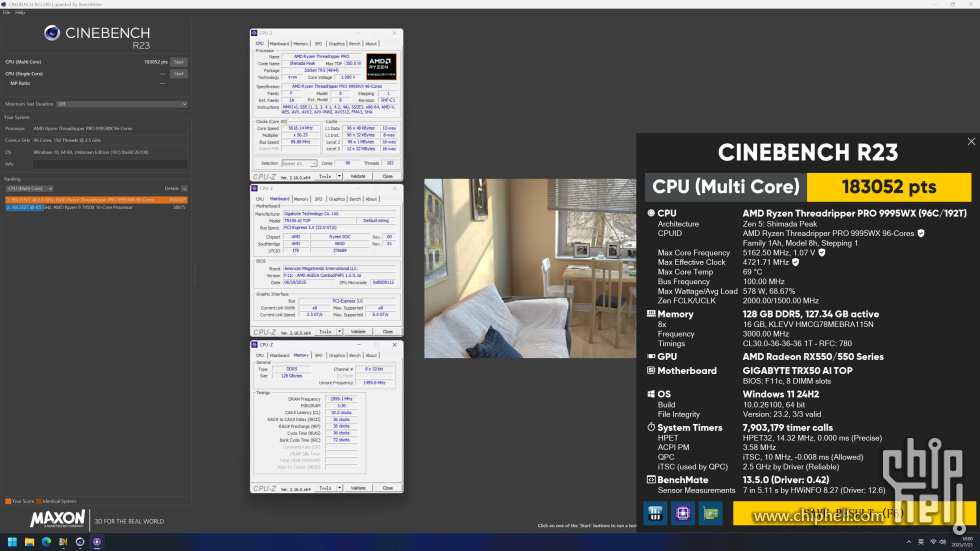
Task: Click the BenchMate graphics card icon button
Action: coord(711,514)
